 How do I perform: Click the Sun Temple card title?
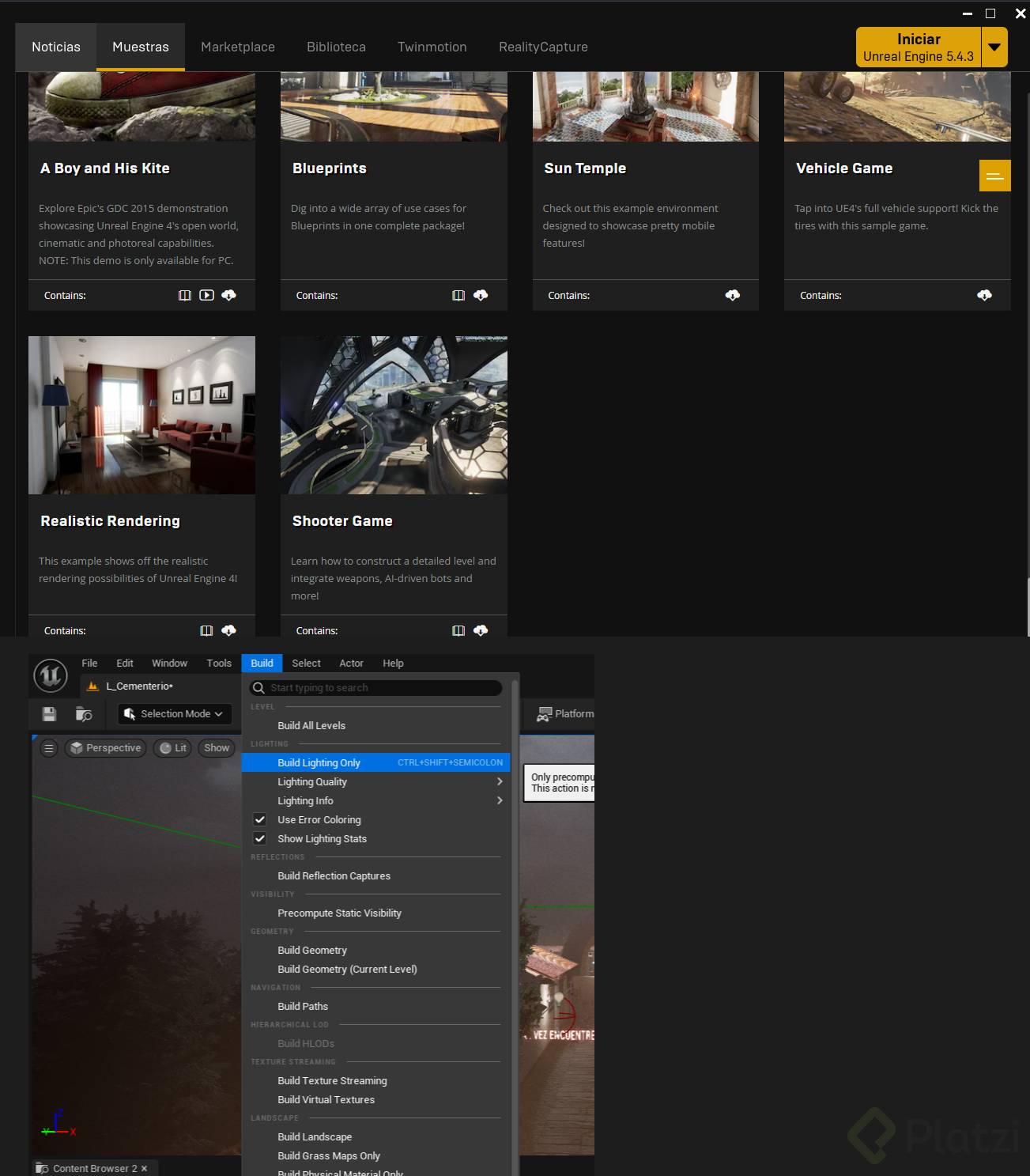pos(585,168)
